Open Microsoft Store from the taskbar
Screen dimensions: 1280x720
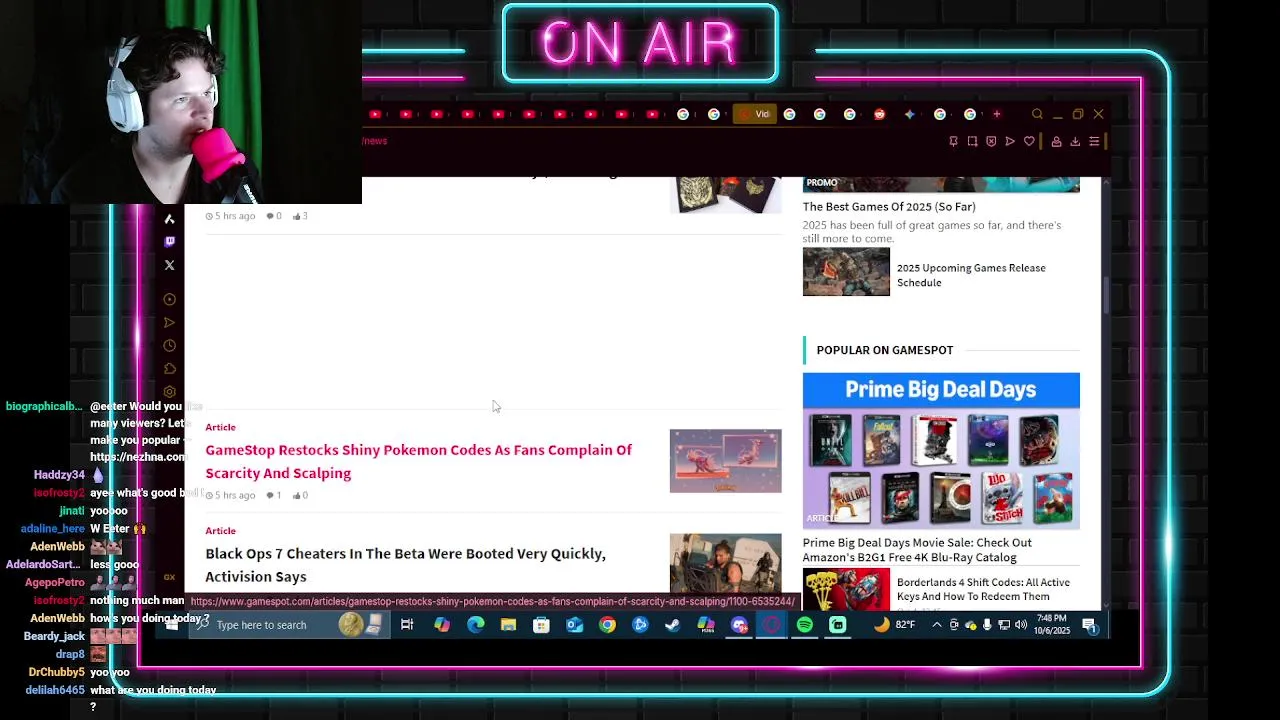coord(541,625)
